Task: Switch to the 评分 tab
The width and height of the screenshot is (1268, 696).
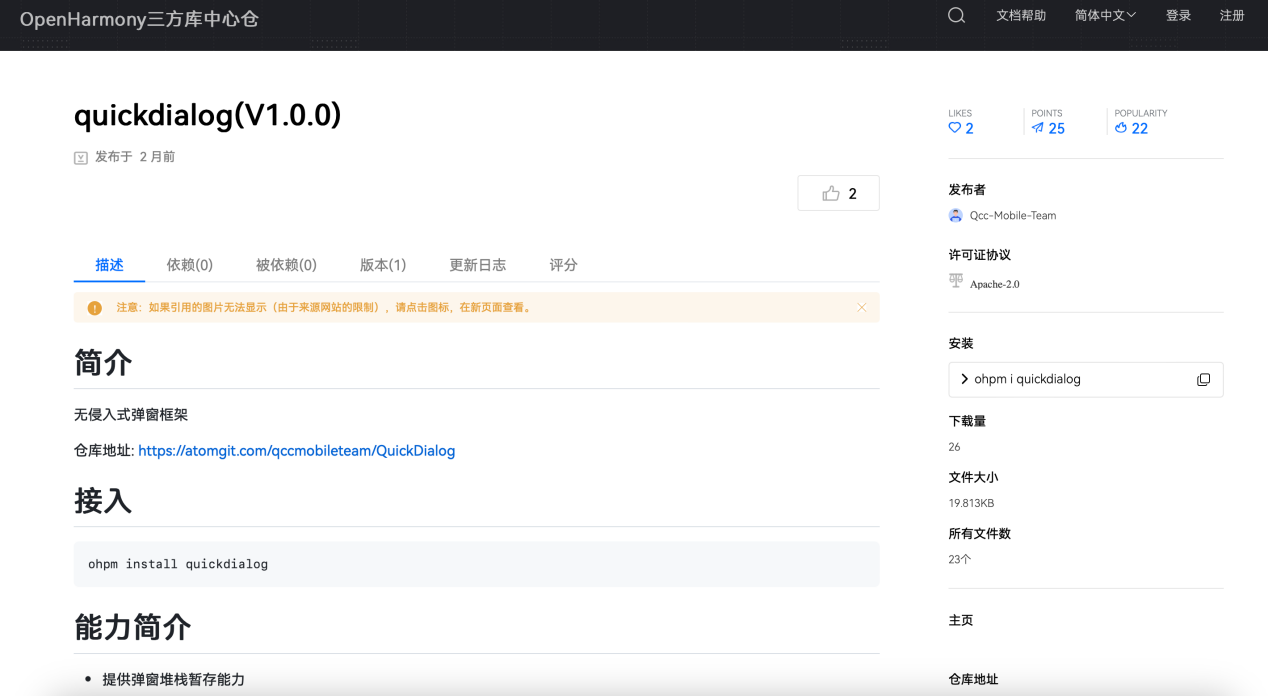Action: point(562,265)
